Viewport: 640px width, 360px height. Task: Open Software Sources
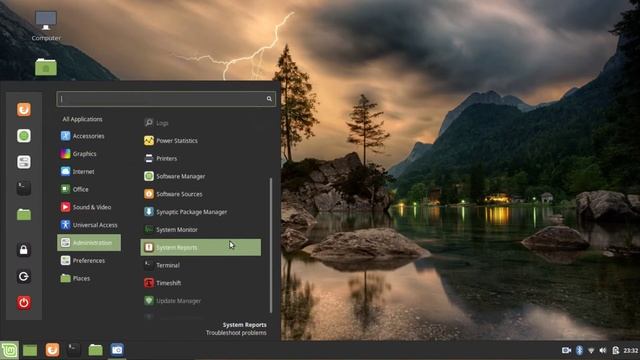(x=201, y=194)
